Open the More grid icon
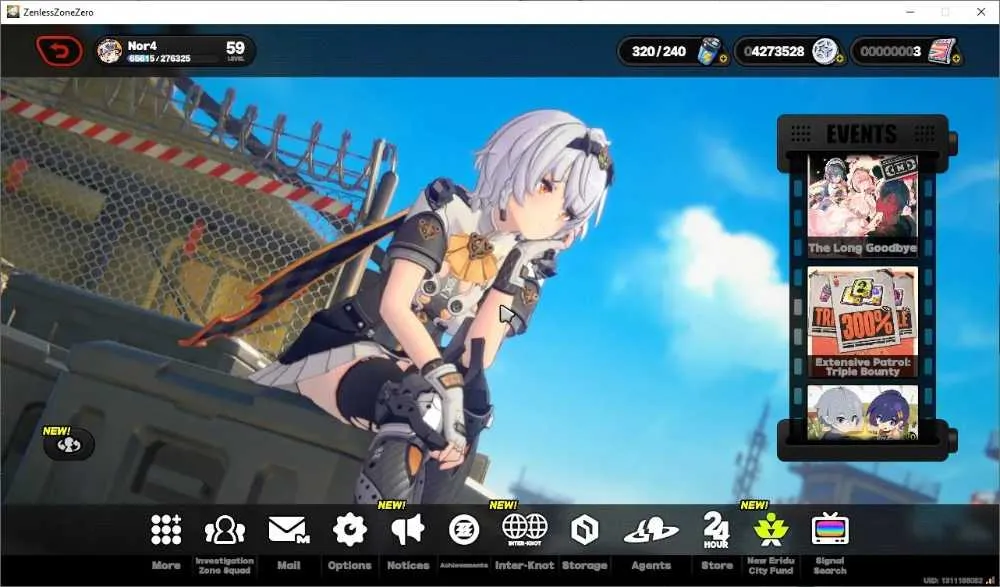This screenshot has height=587, width=1000. pos(166,530)
